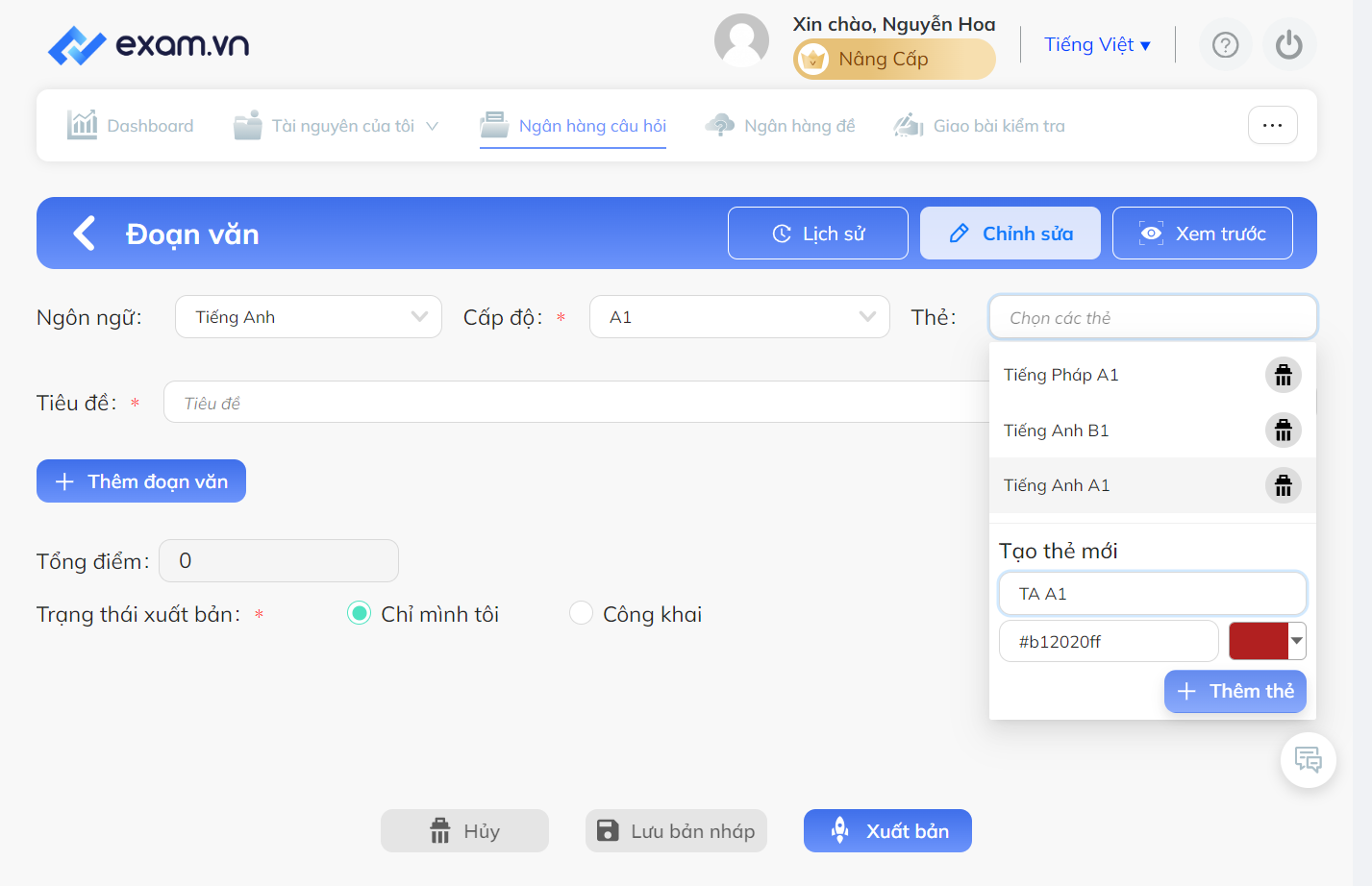Open the Ngân hàng câu hỏi tab

click(573, 126)
